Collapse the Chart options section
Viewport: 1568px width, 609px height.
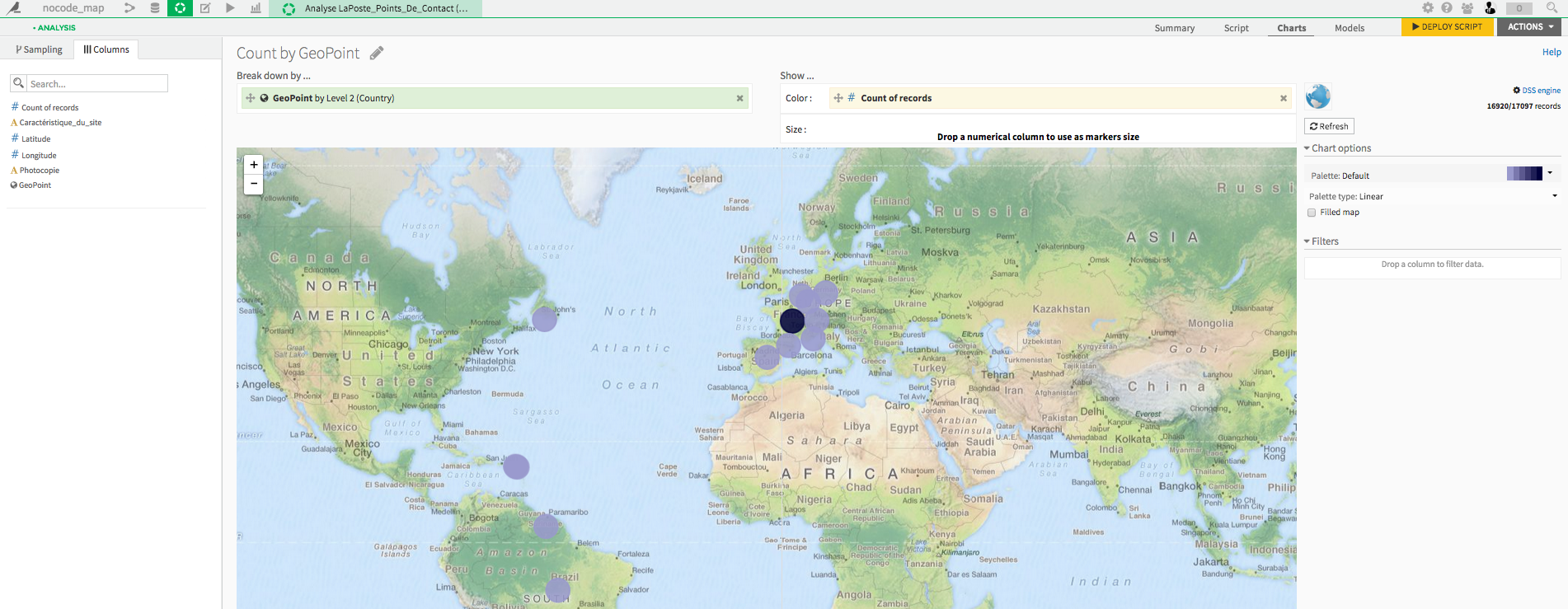click(x=1337, y=148)
